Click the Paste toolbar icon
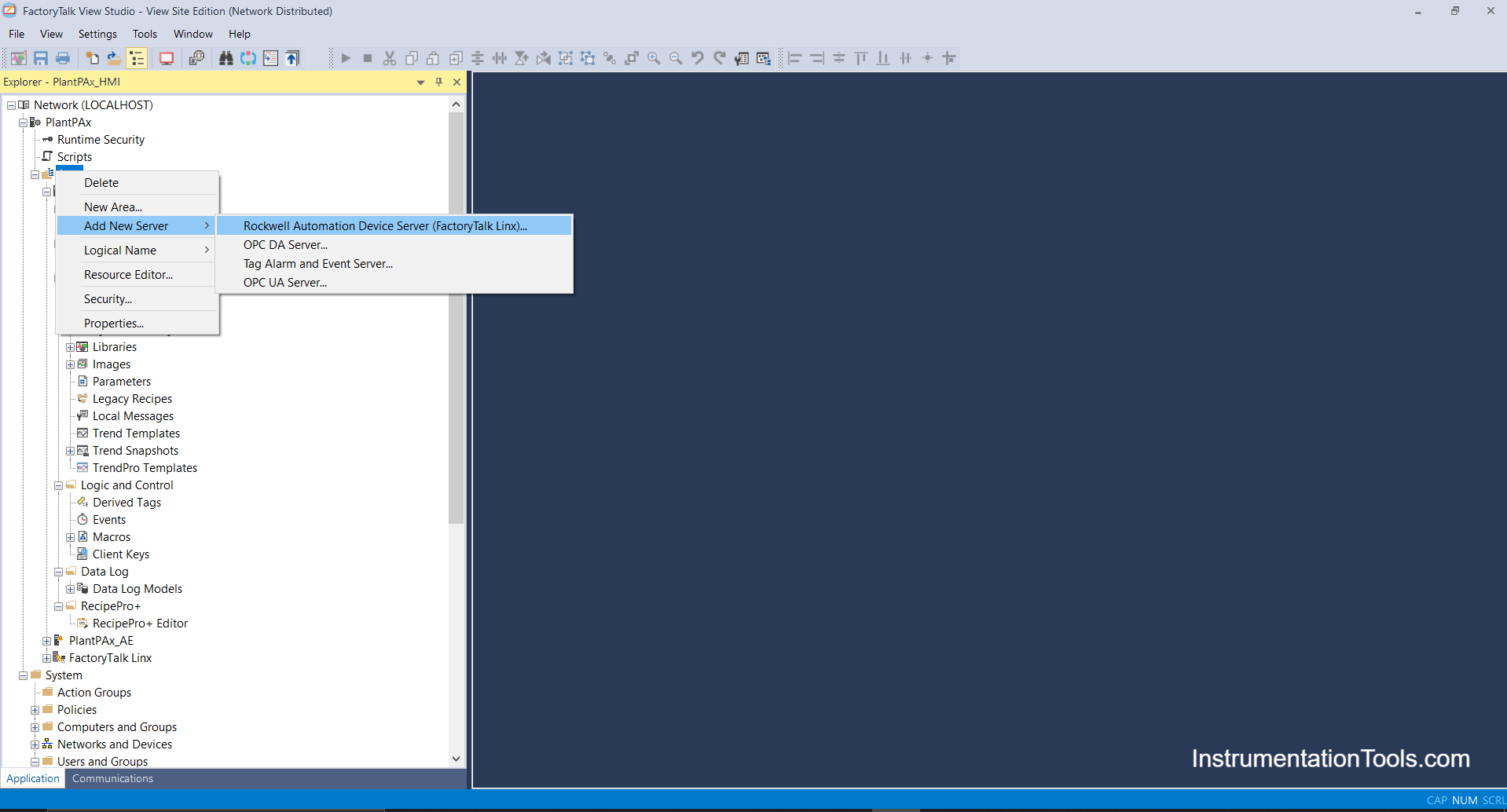 (433, 58)
